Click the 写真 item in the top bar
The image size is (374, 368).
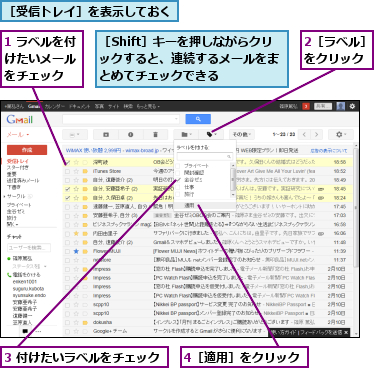99,106
